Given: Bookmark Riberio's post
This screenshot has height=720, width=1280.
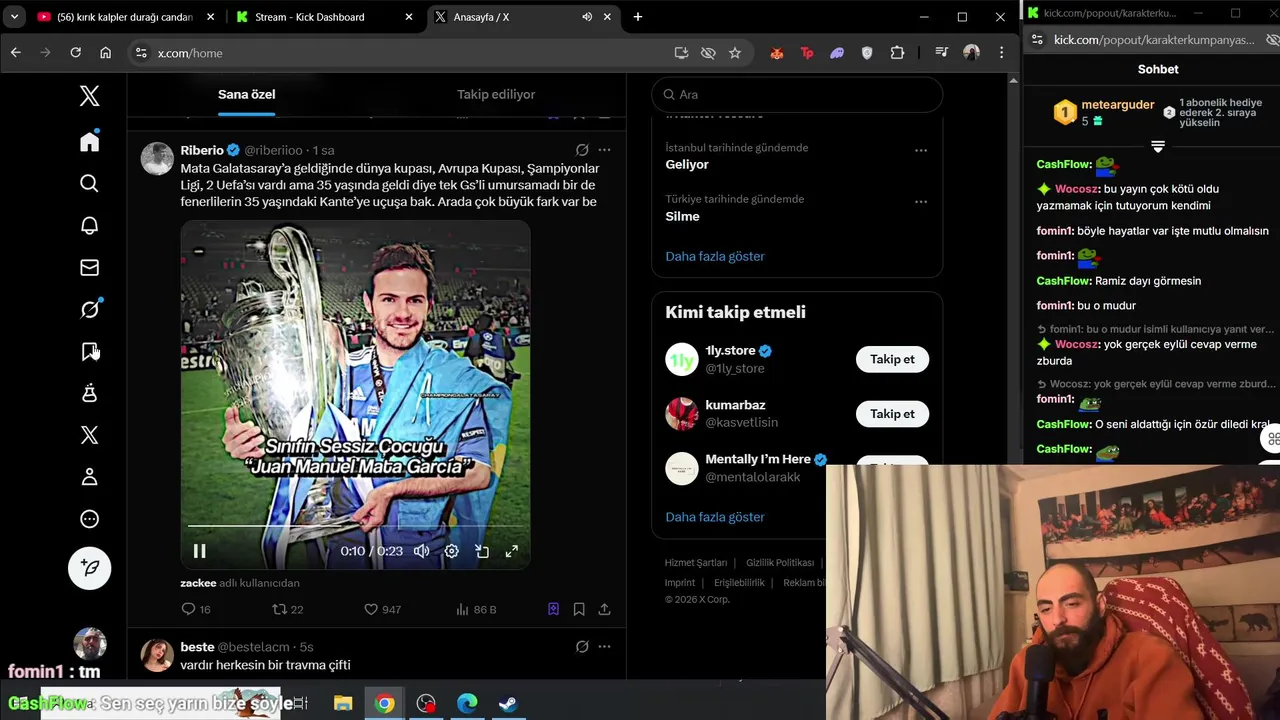Looking at the screenshot, I should [579, 609].
